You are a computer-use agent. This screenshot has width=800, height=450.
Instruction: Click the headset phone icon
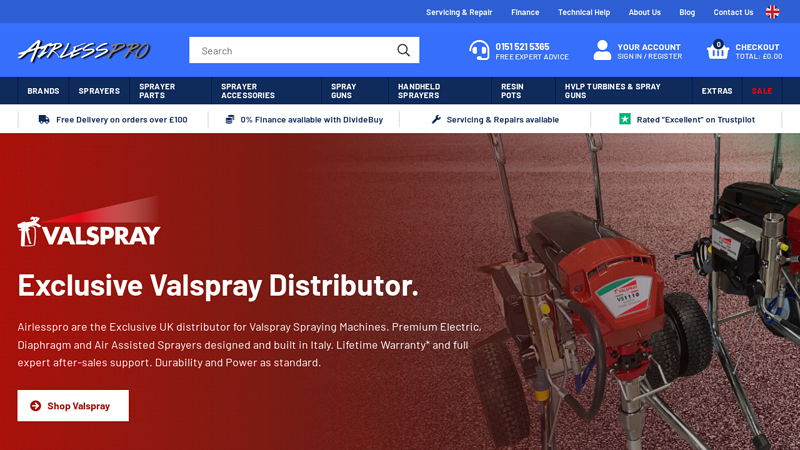tap(479, 50)
